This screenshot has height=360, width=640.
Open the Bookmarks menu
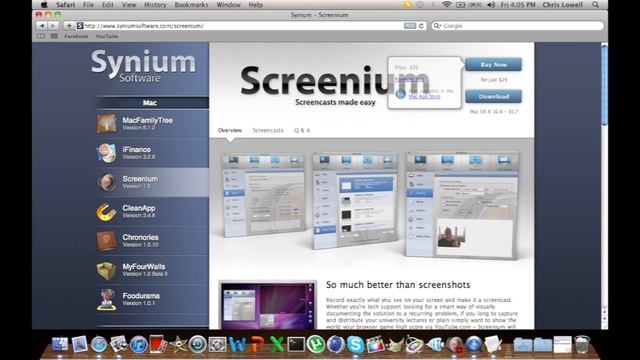(x=191, y=4)
